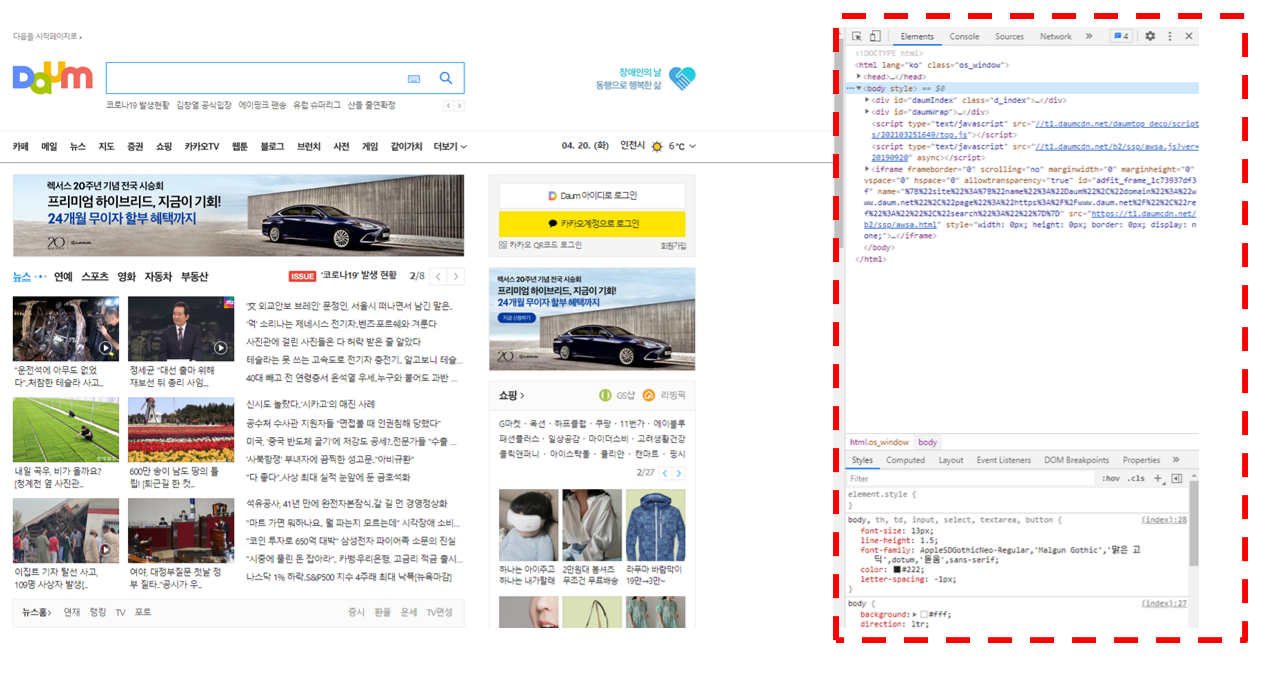Show the next trending keywords arrow
Screen dimensions: 1285x693
[459, 105]
